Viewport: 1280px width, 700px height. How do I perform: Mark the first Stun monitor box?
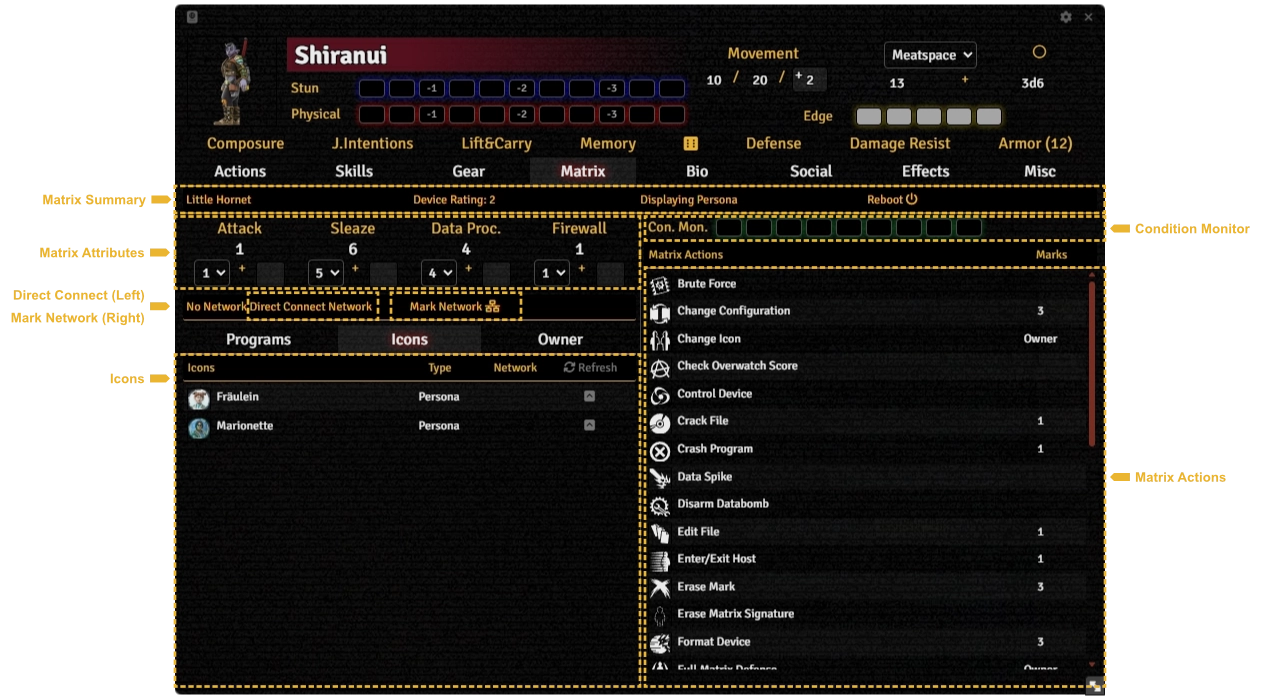pos(372,88)
